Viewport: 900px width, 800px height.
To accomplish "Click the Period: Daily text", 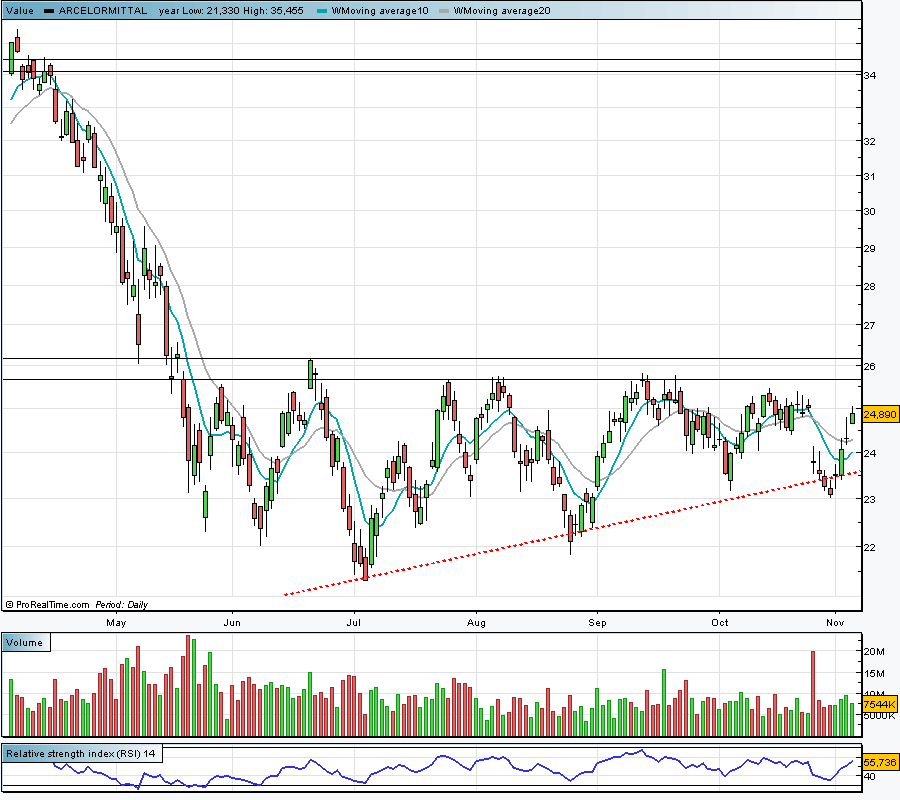I will (122, 604).
